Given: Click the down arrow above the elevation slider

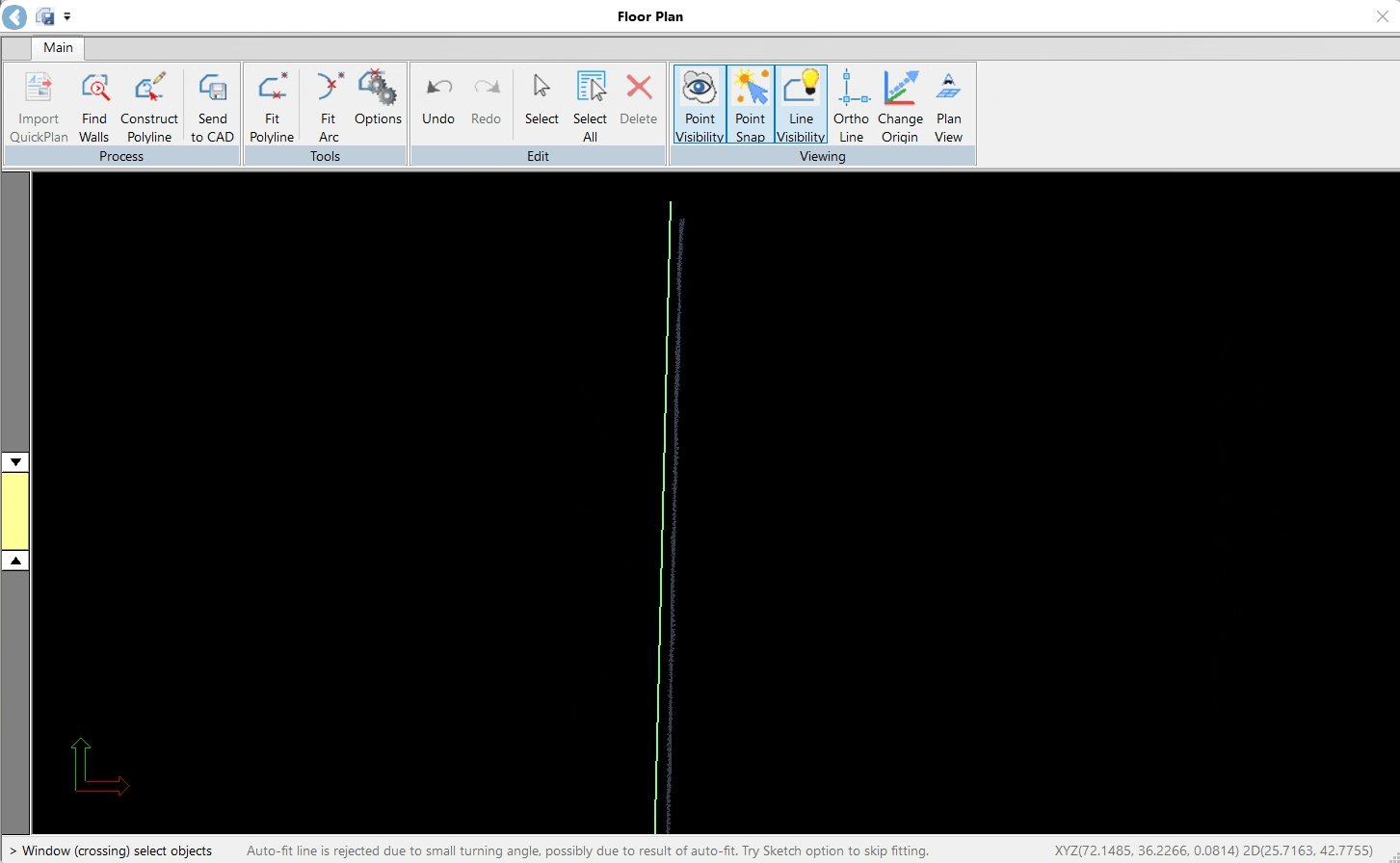Looking at the screenshot, I should (14, 461).
